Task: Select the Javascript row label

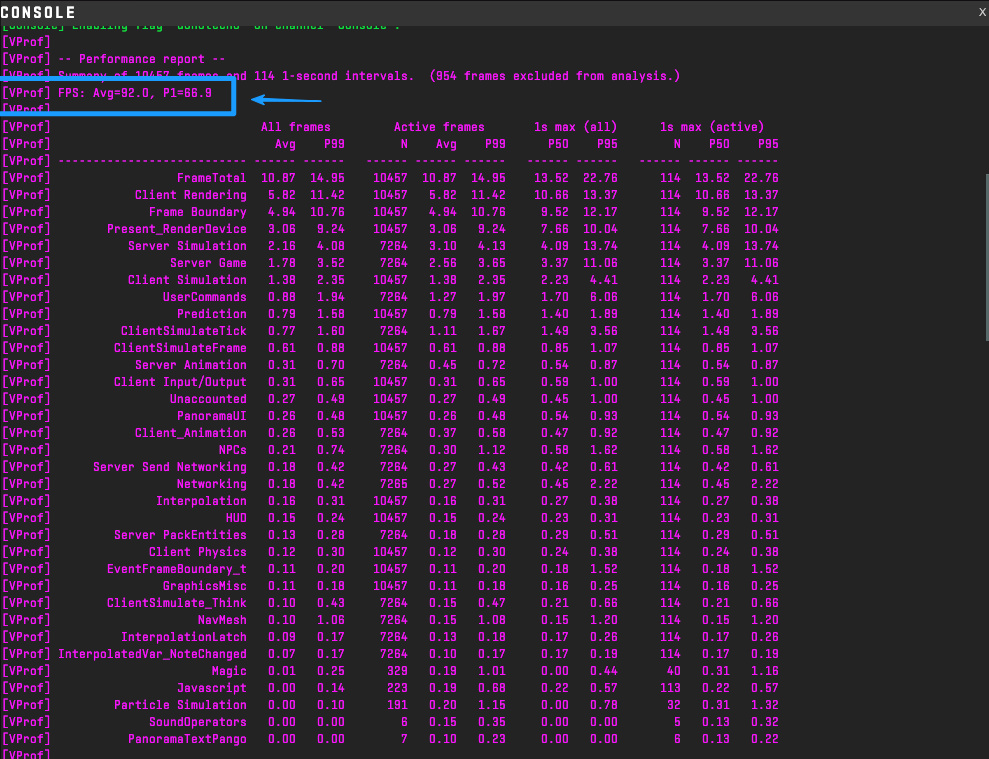Action: coord(212,690)
